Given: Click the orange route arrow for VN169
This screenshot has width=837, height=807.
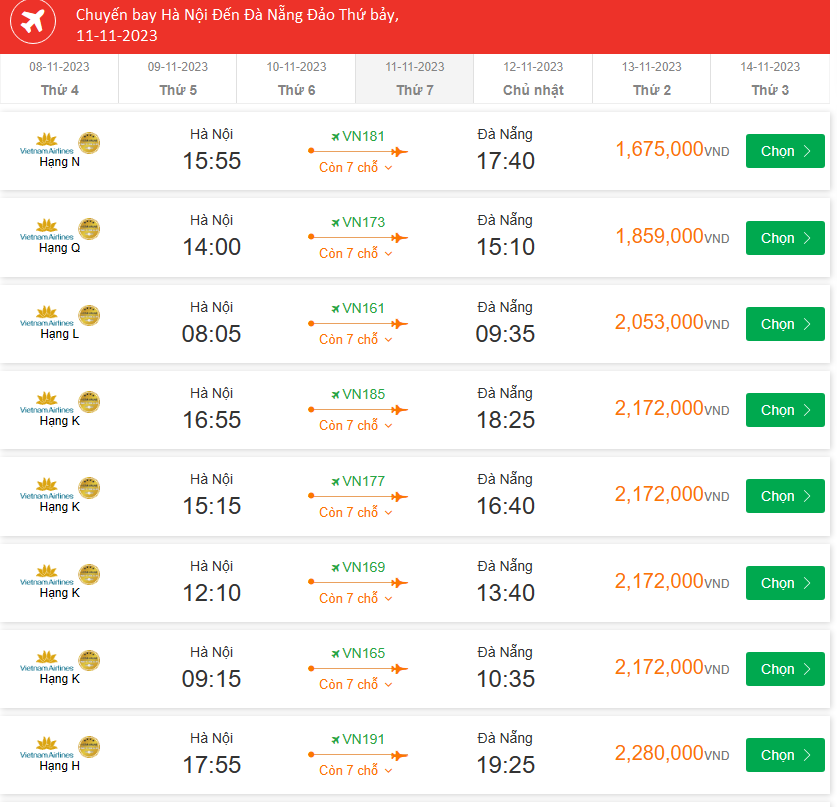Looking at the screenshot, I should coord(358,583).
